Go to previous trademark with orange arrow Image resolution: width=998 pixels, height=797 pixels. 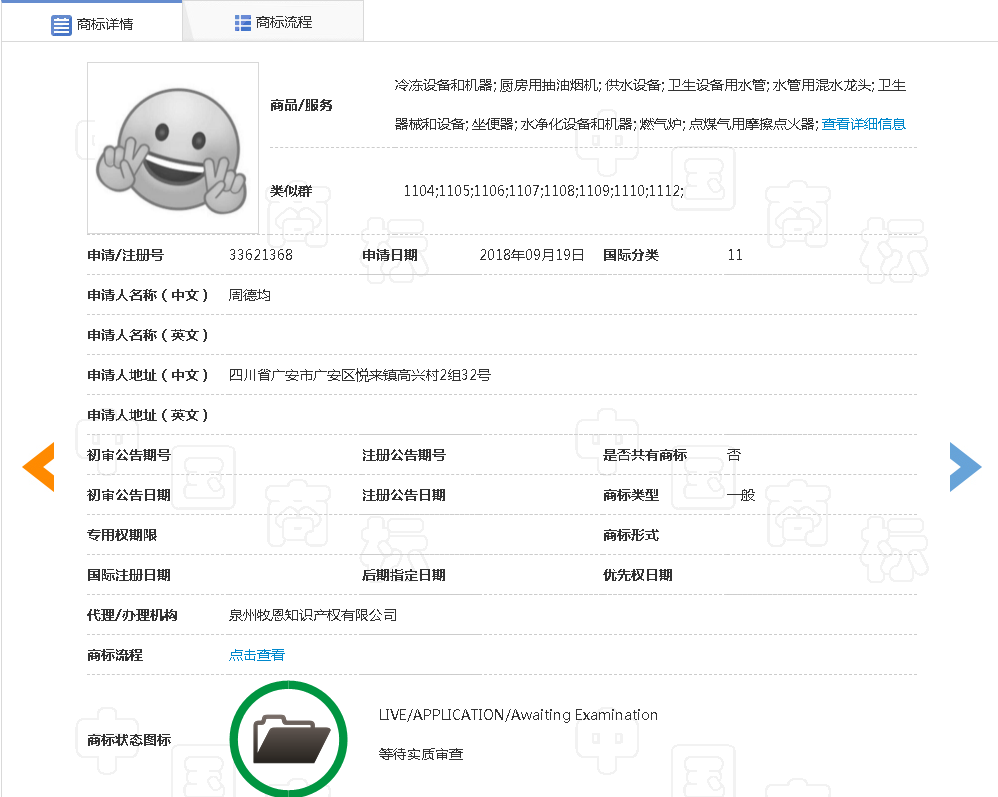tap(38, 466)
